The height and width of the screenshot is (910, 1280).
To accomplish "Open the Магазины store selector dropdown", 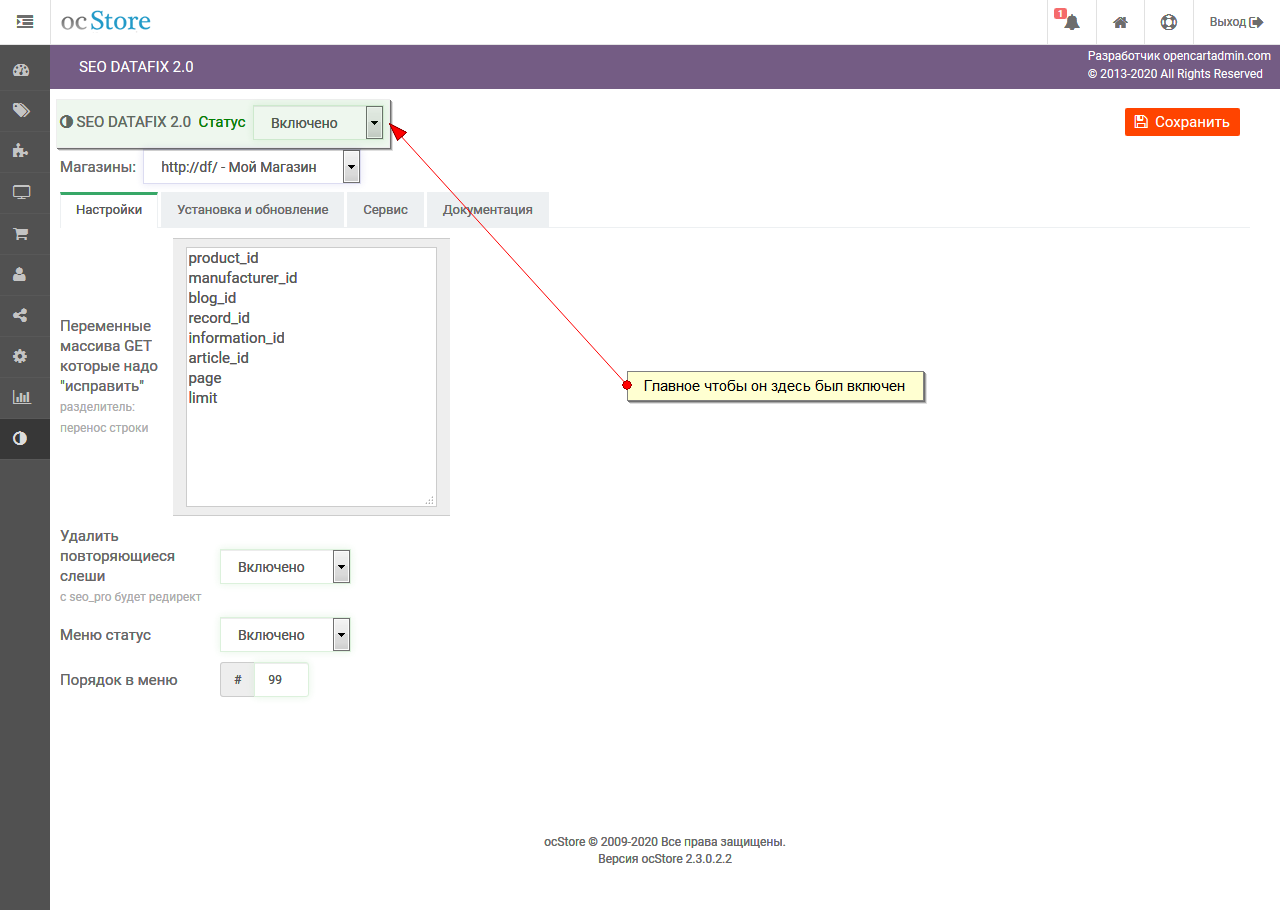I will (x=251, y=167).
